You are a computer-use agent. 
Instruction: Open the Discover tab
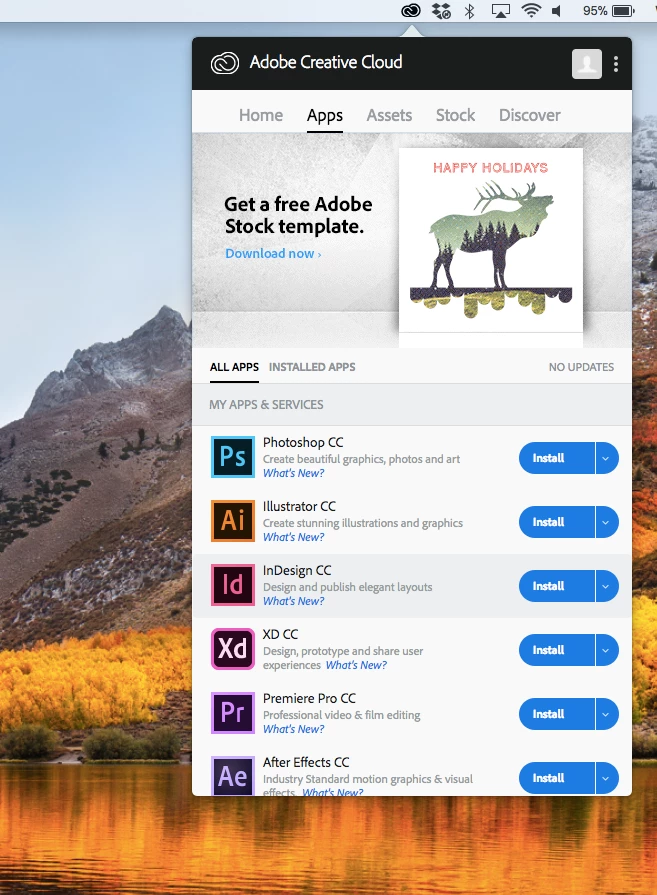[530, 115]
